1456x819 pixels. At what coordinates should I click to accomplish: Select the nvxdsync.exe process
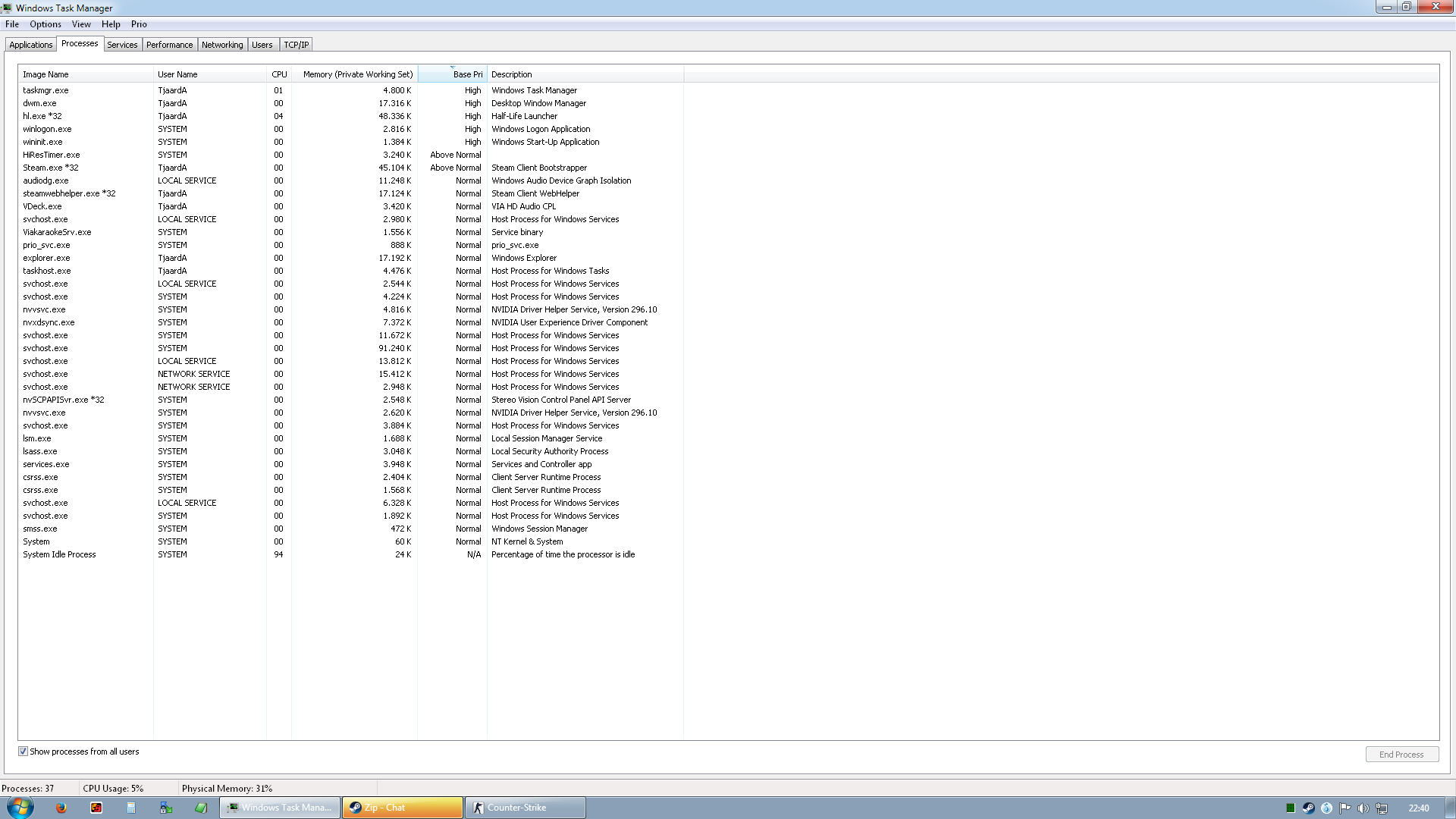pos(350,322)
